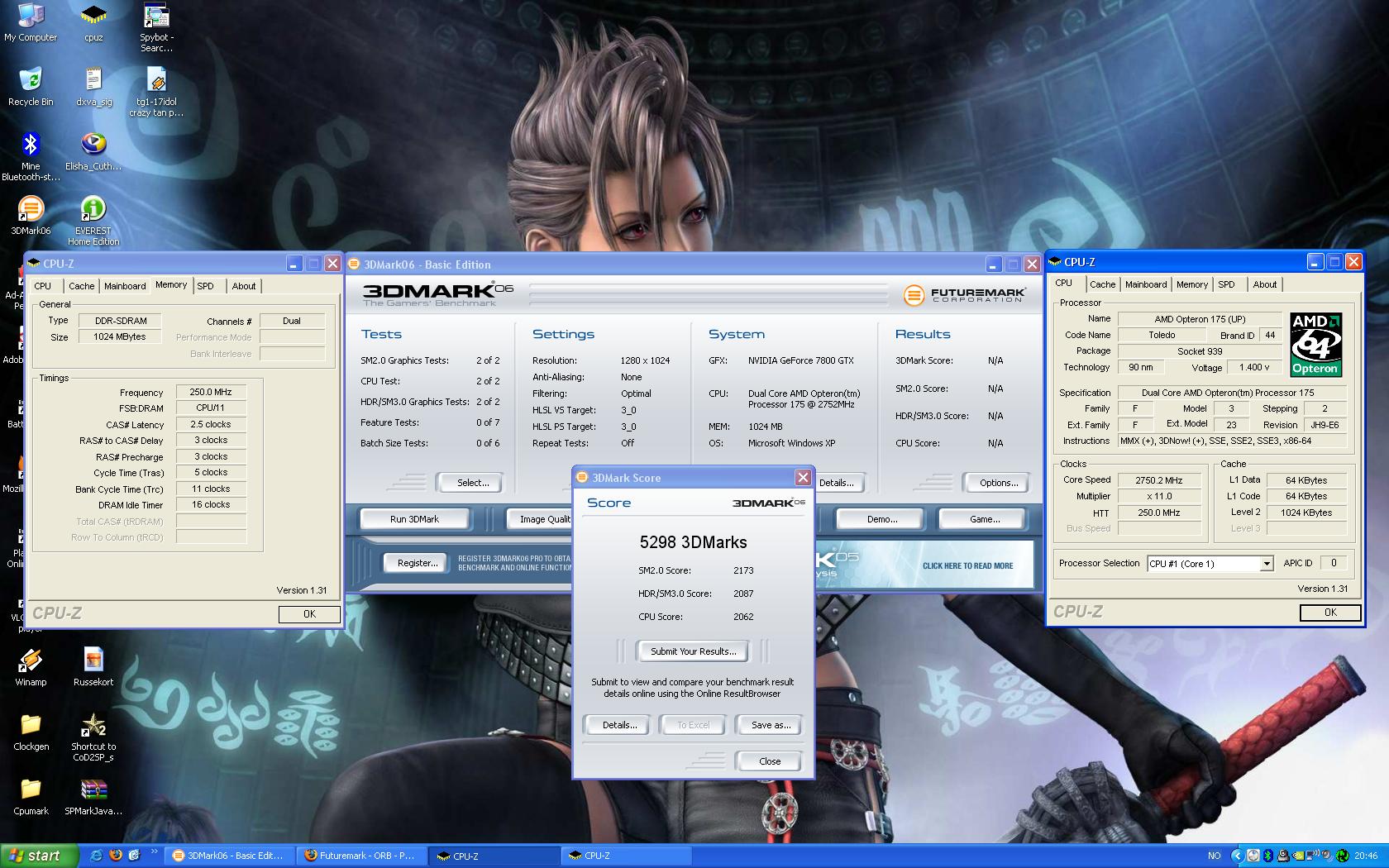This screenshot has width=1389, height=868.
Task: Click the '250.0 MHz' Frequency value field
Action: (x=211, y=392)
